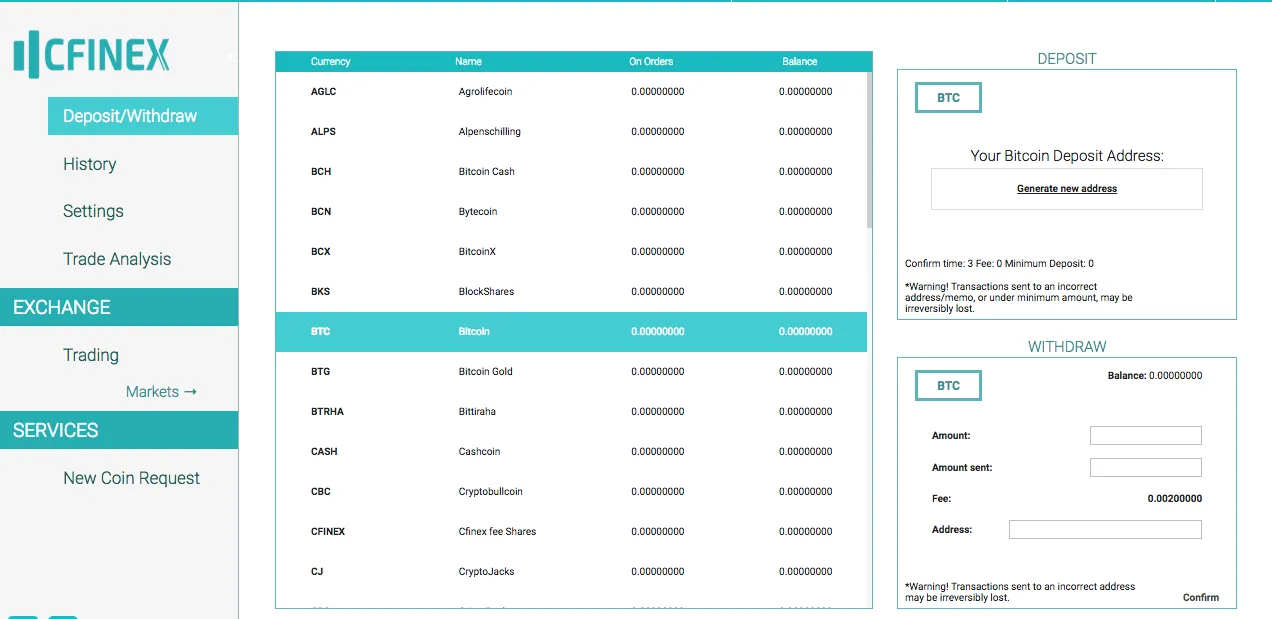The image size is (1272, 619).
Task: Click the withdraw Balance value
Action: [x=1176, y=376]
